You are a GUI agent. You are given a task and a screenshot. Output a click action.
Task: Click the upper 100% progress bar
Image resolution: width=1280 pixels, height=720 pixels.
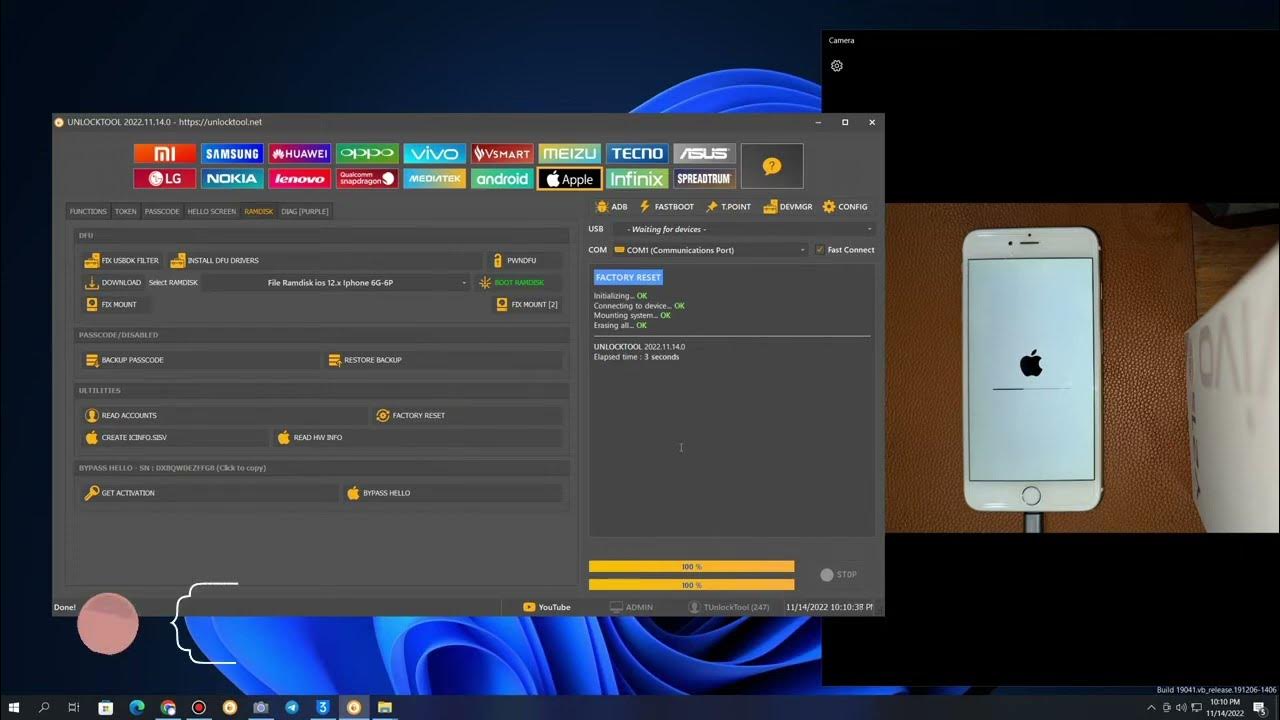691,567
